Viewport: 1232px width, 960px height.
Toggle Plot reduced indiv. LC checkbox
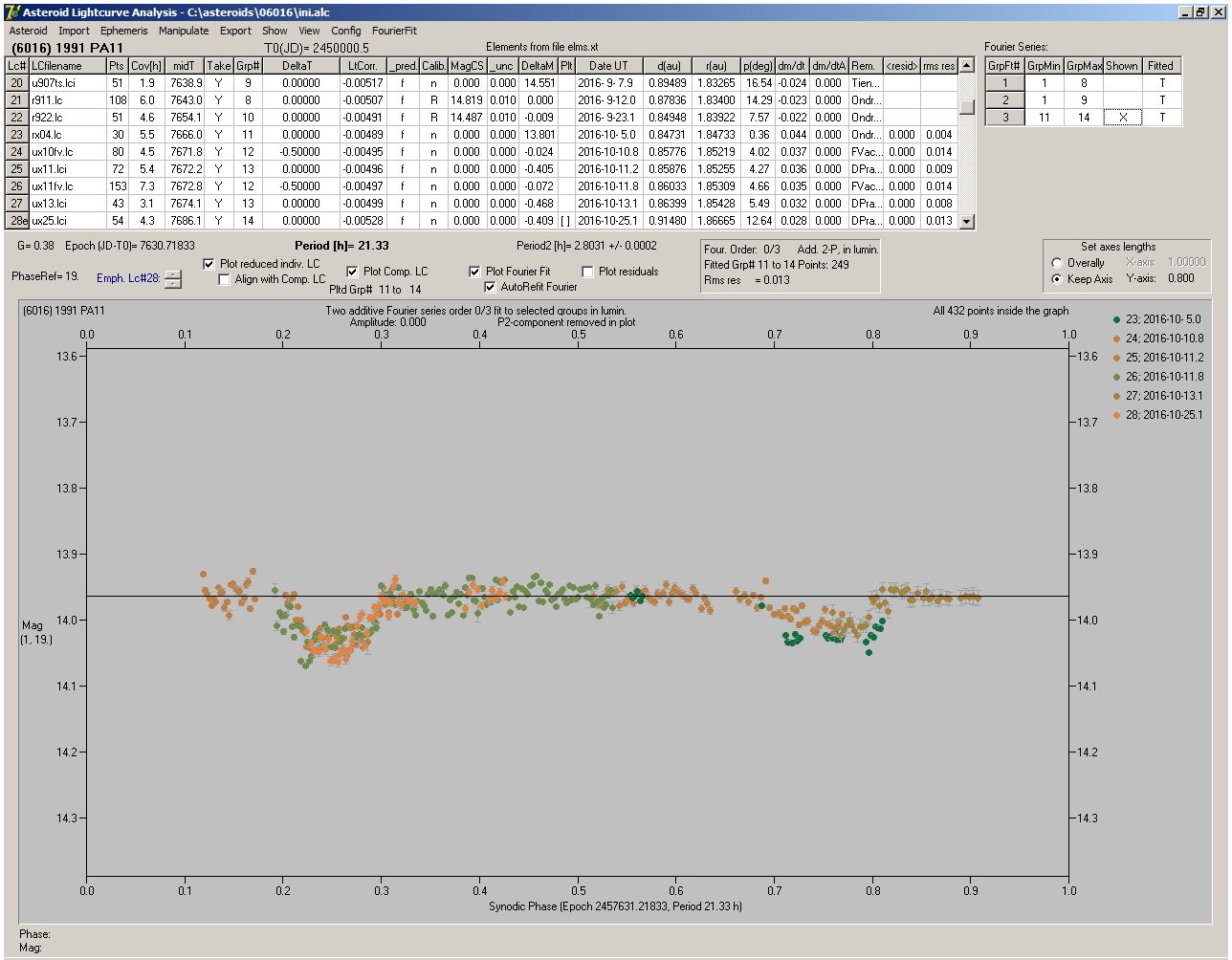pos(209,264)
